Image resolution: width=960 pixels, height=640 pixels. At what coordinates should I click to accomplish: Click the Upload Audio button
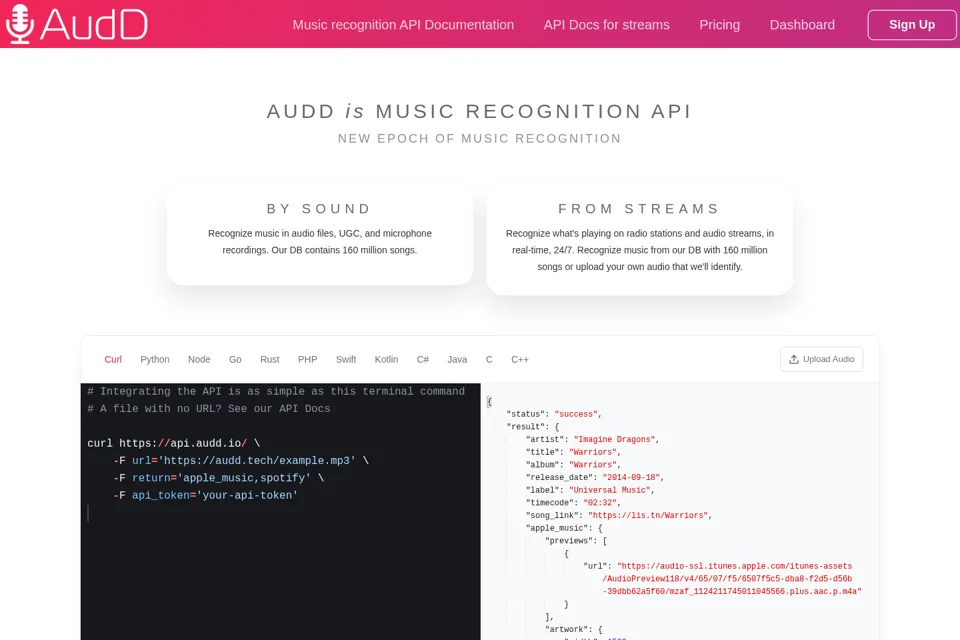(x=822, y=360)
